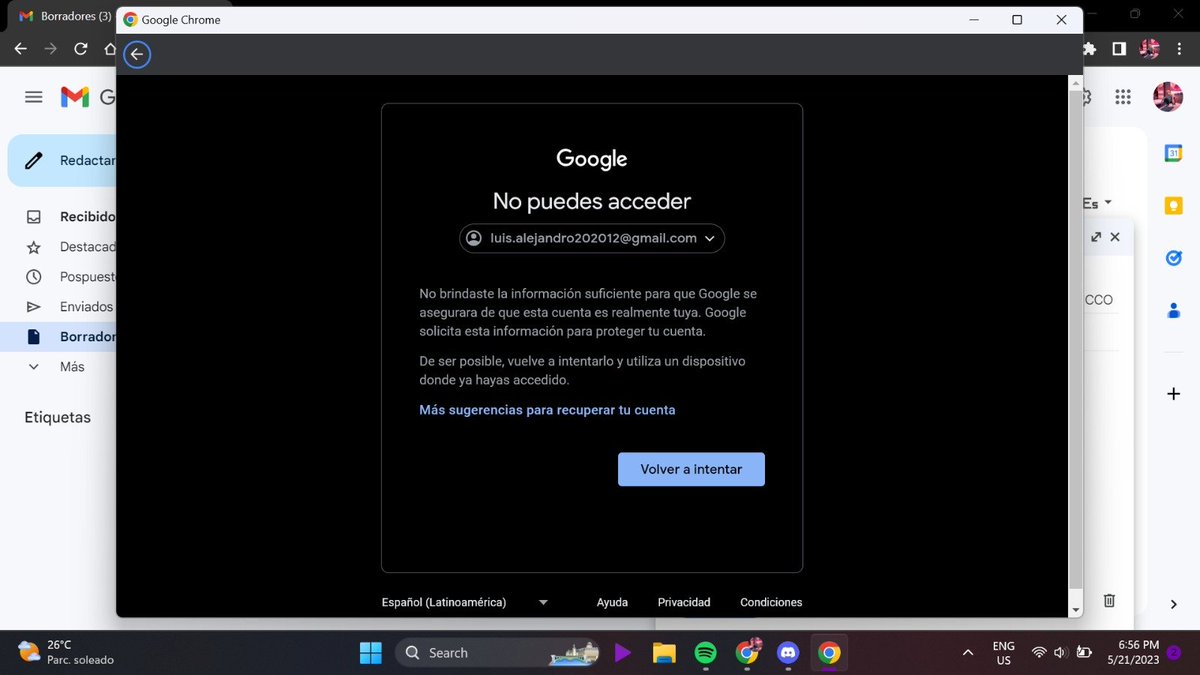Open Google Keep side panel icon
This screenshot has height=675, width=1200.
coord(1174,205)
